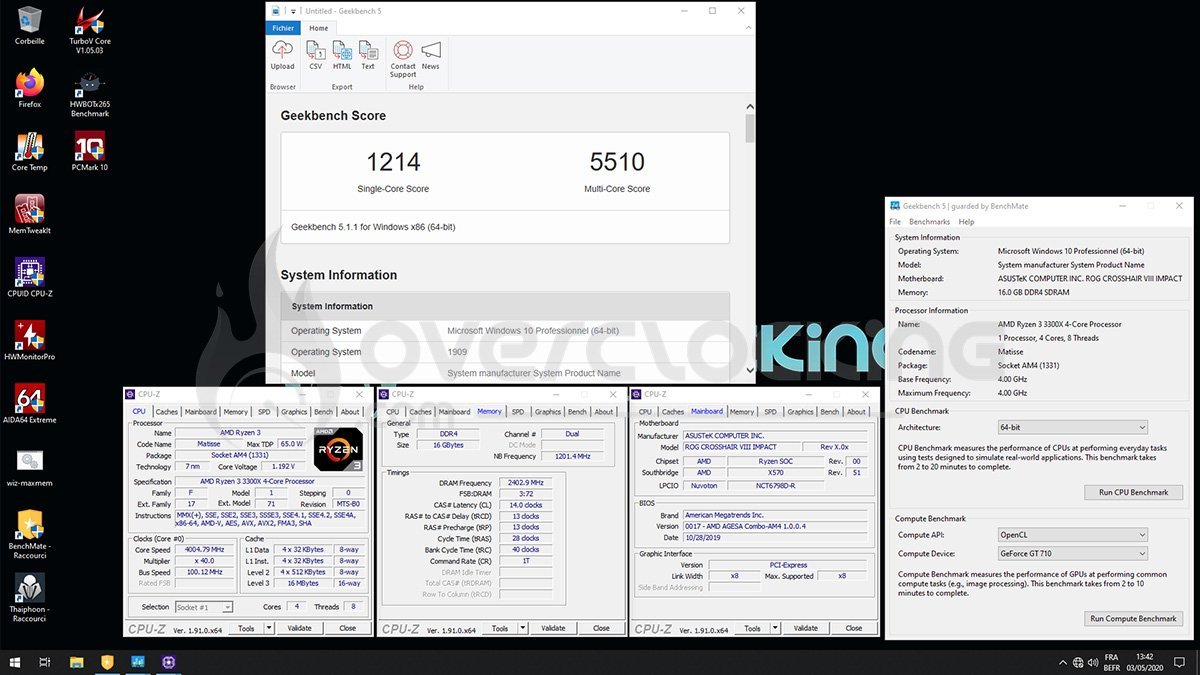Screen dimensions: 1200x675
Task: Click the Geekbench results vertical scrollbar thumb
Action: click(751, 129)
